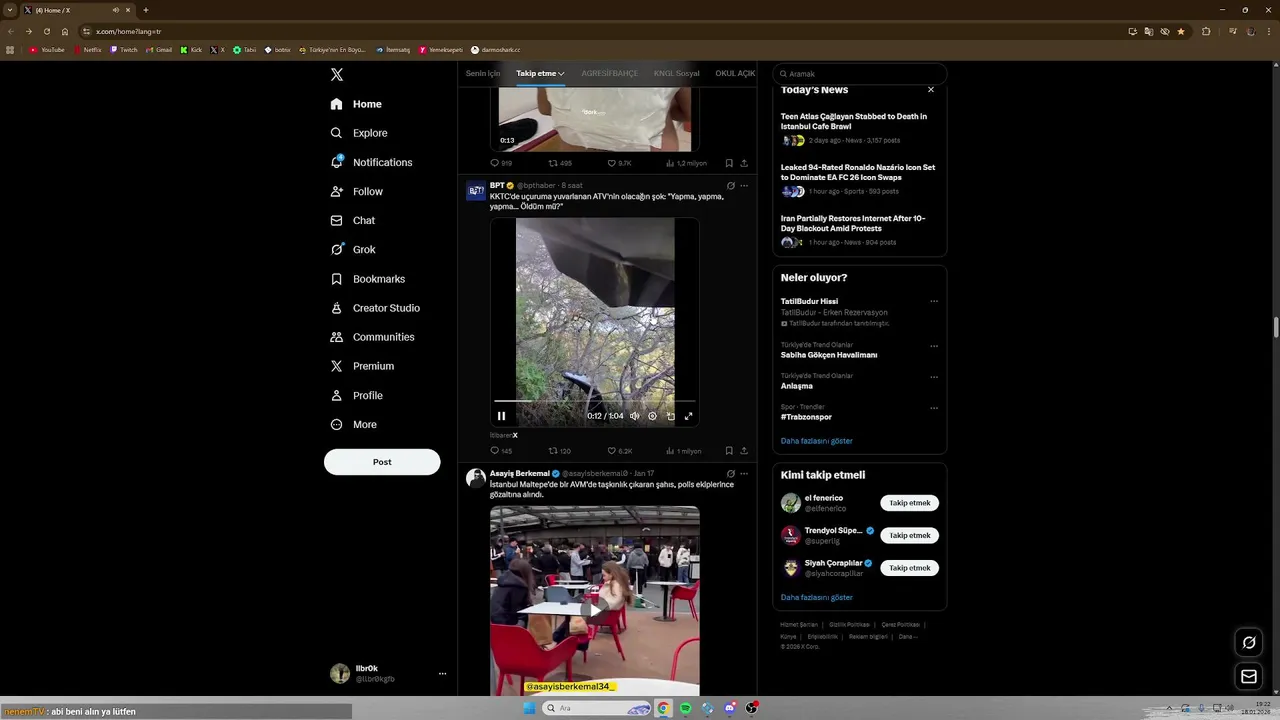The width and height of the screenshot is (1280, 720).
Task: Open options for Sabiha Gökçen Havalimanı trend
Action: point(934,346)
